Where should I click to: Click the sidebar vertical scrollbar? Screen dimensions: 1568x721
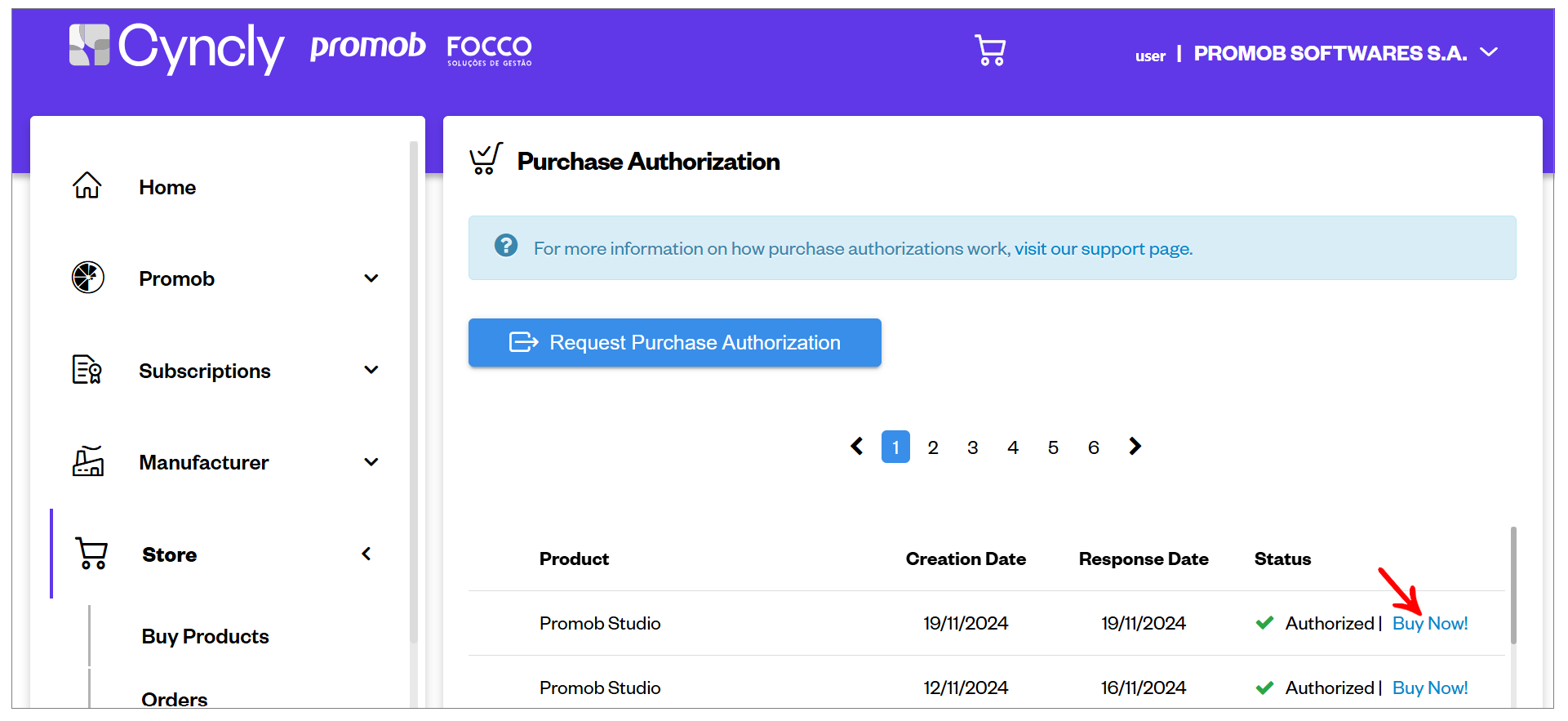pyautogui.click(x=414, y=392)
